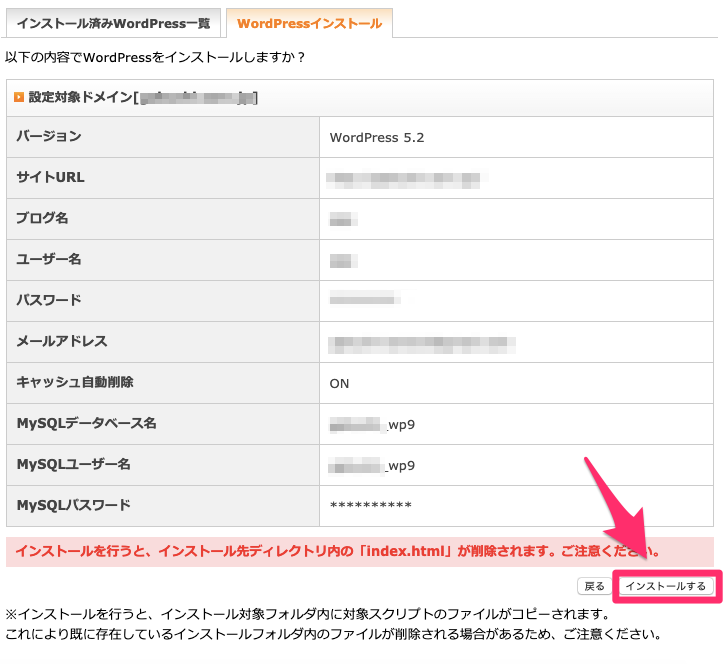Click the MySQLユーザー名 label
724x664 pixels.
pos(73,465)
